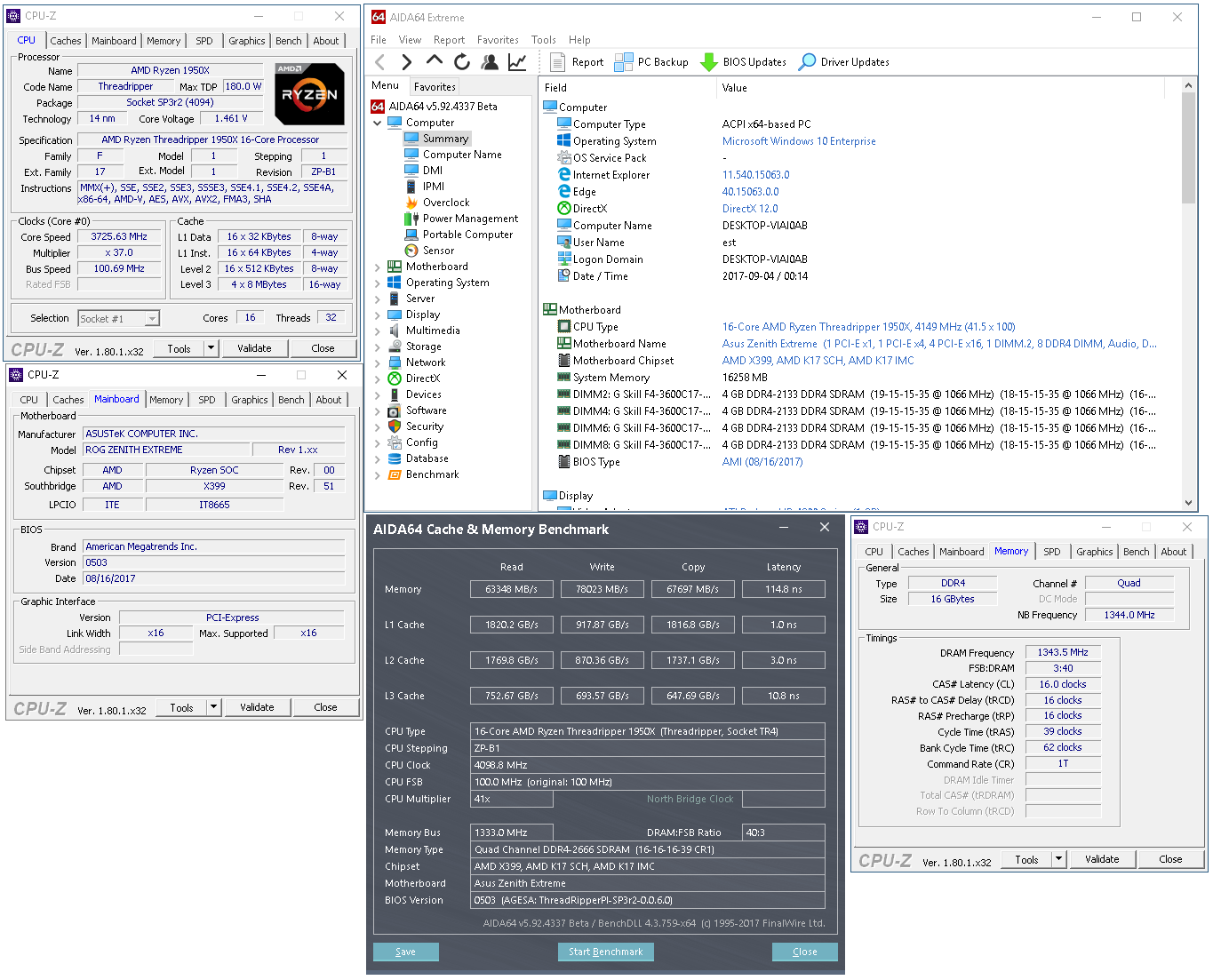Click BIOS Updates green arrow button
1213x980 pixels.
tap(743, 62)
